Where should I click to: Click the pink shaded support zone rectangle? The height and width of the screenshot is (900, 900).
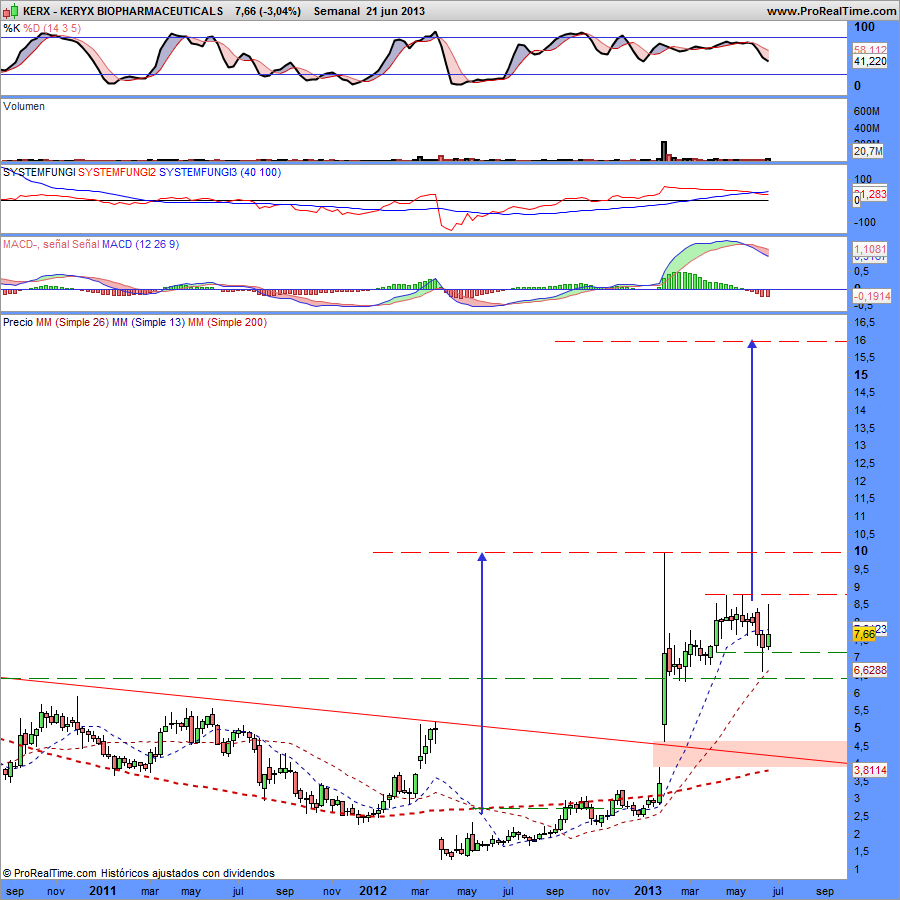750,754
